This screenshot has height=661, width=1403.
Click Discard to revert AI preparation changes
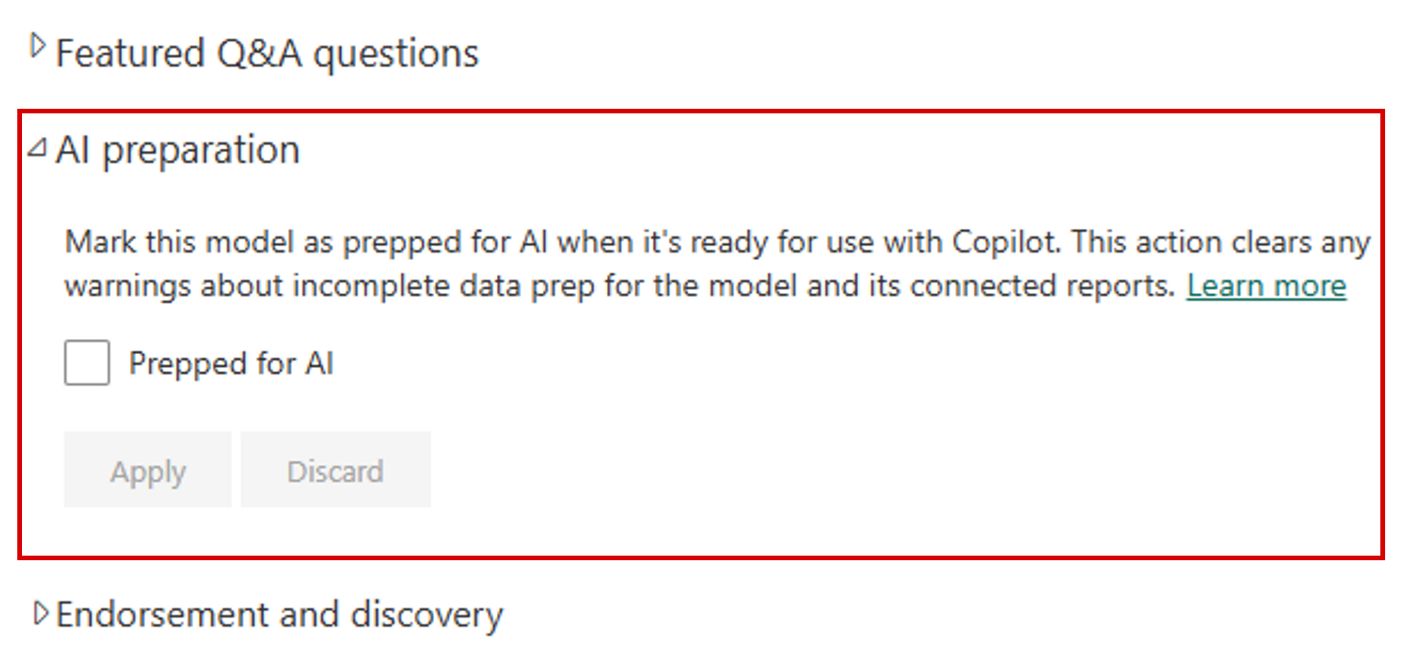tap(336, 469)
